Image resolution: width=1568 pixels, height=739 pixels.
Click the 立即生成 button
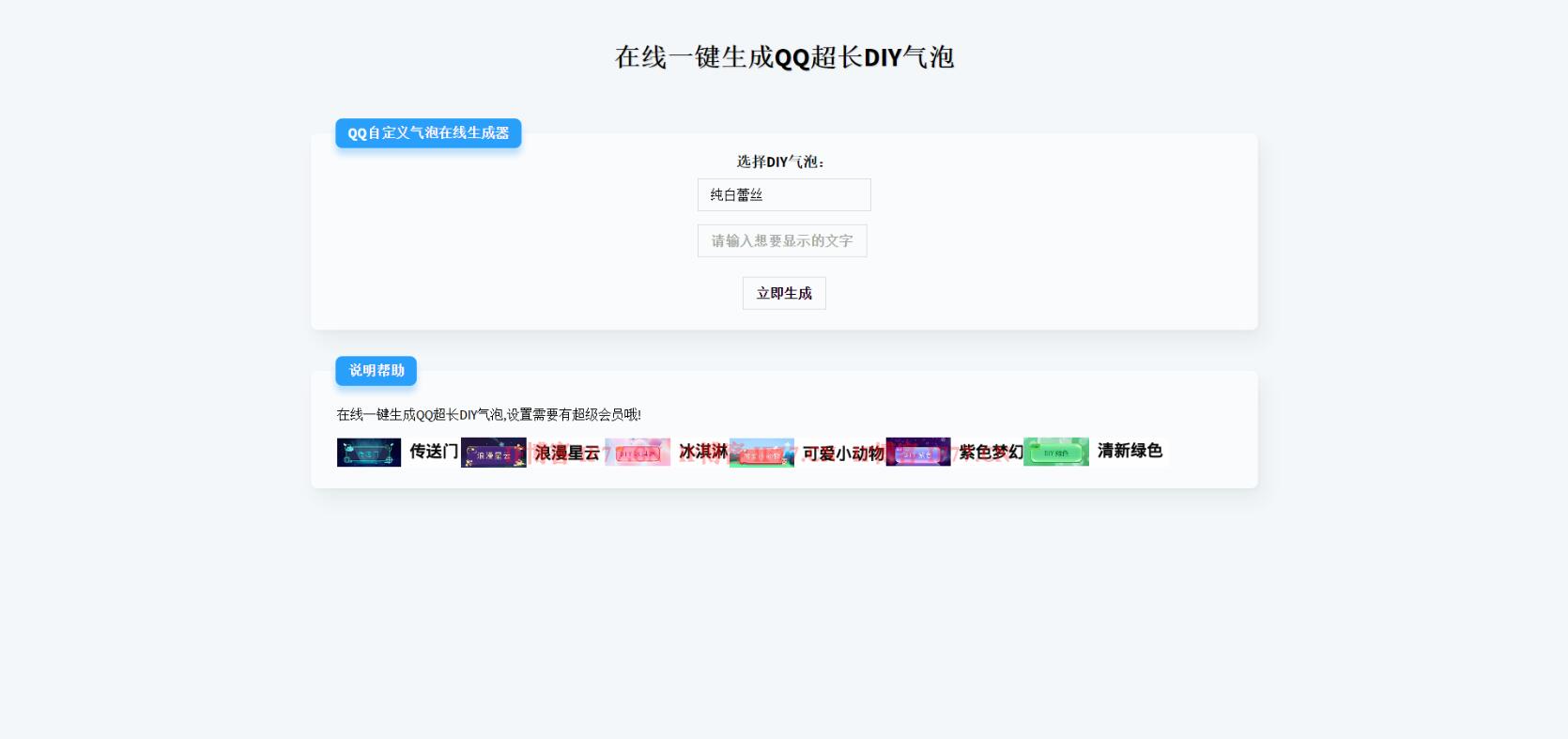[784, 293]
